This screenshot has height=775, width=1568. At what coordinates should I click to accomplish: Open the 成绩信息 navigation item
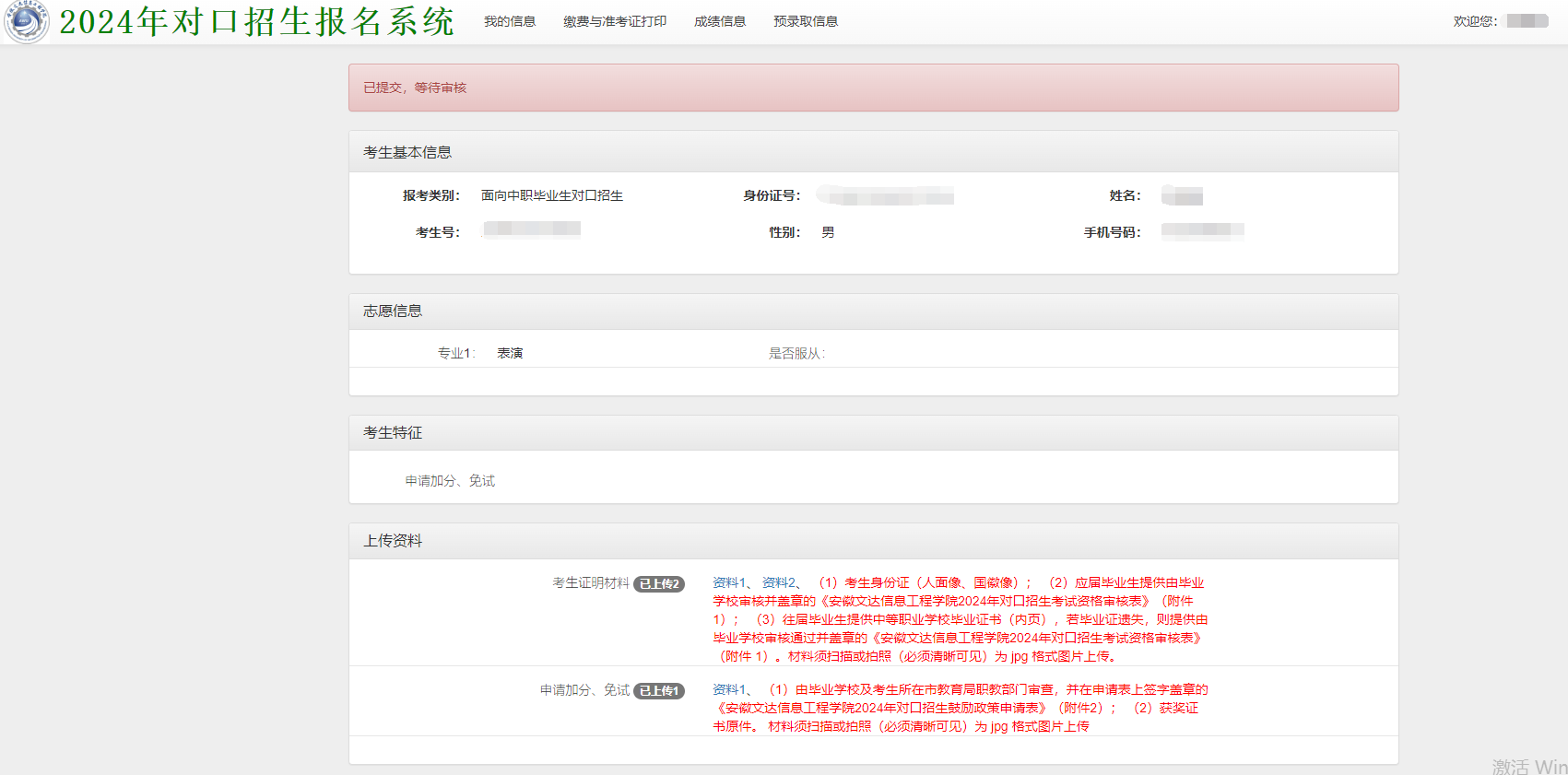[x=719, y=21]
